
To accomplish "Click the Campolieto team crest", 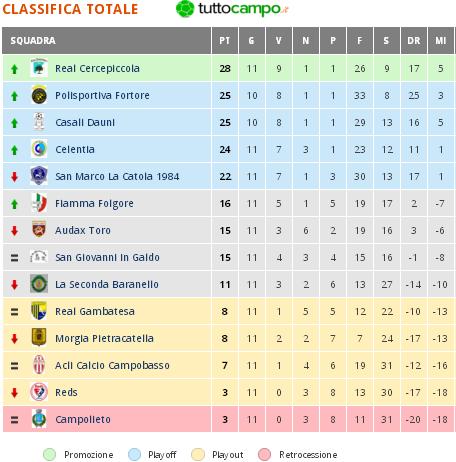I will [x=39, y=419].
